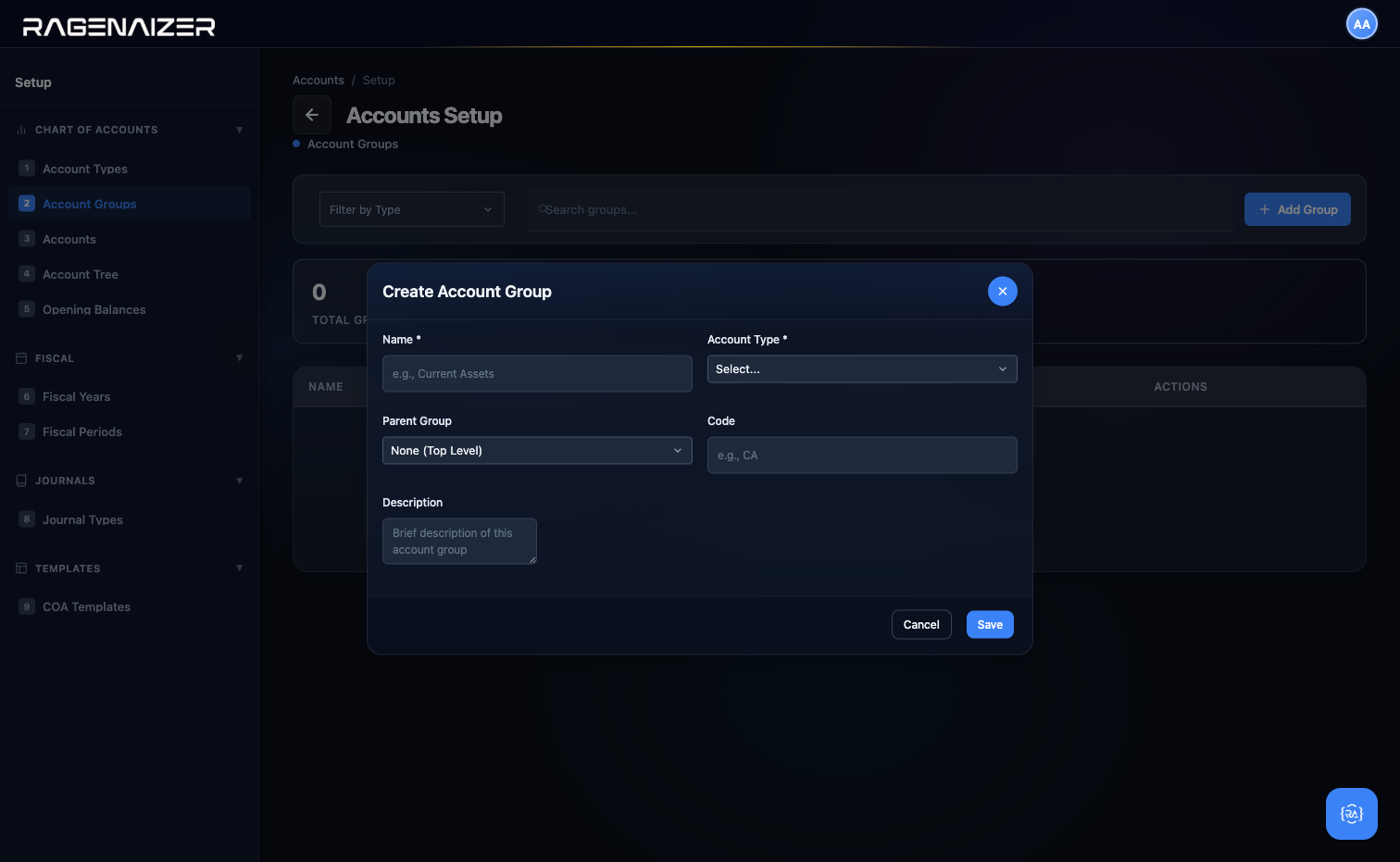This screenshot has height=862, width=1400.
Task: Click the Accounts breadcrumb link
Action: pyautogui.click(x=319, y=81)
